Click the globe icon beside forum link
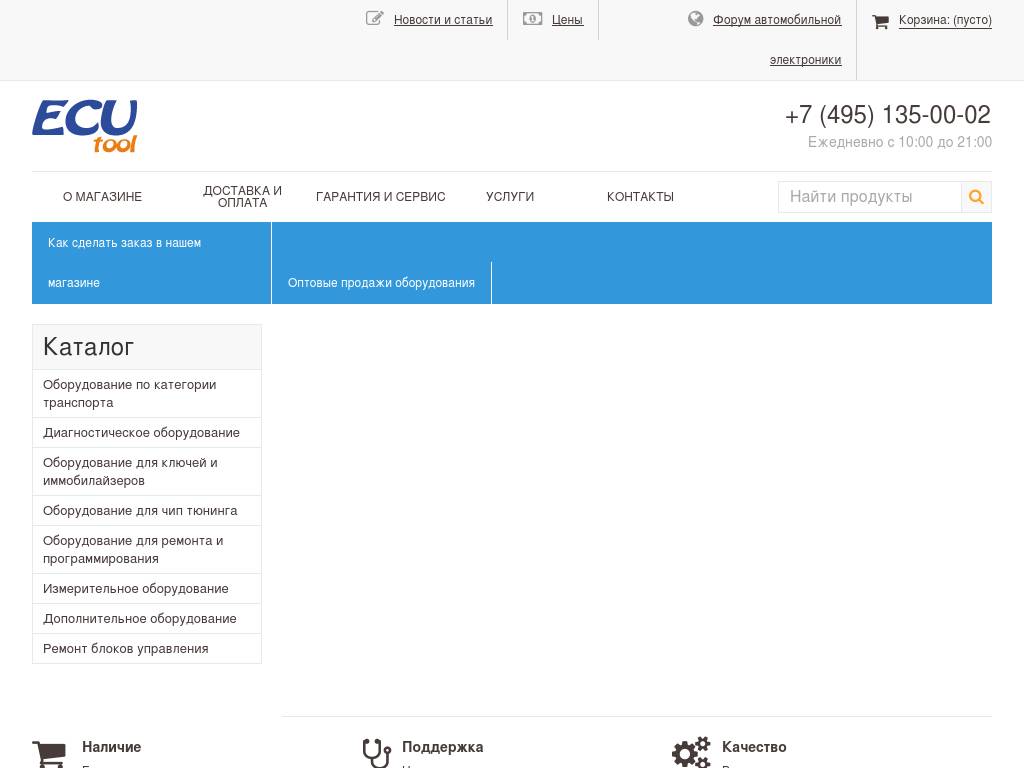Viewport: 1024px width, 768px height. 696,19
